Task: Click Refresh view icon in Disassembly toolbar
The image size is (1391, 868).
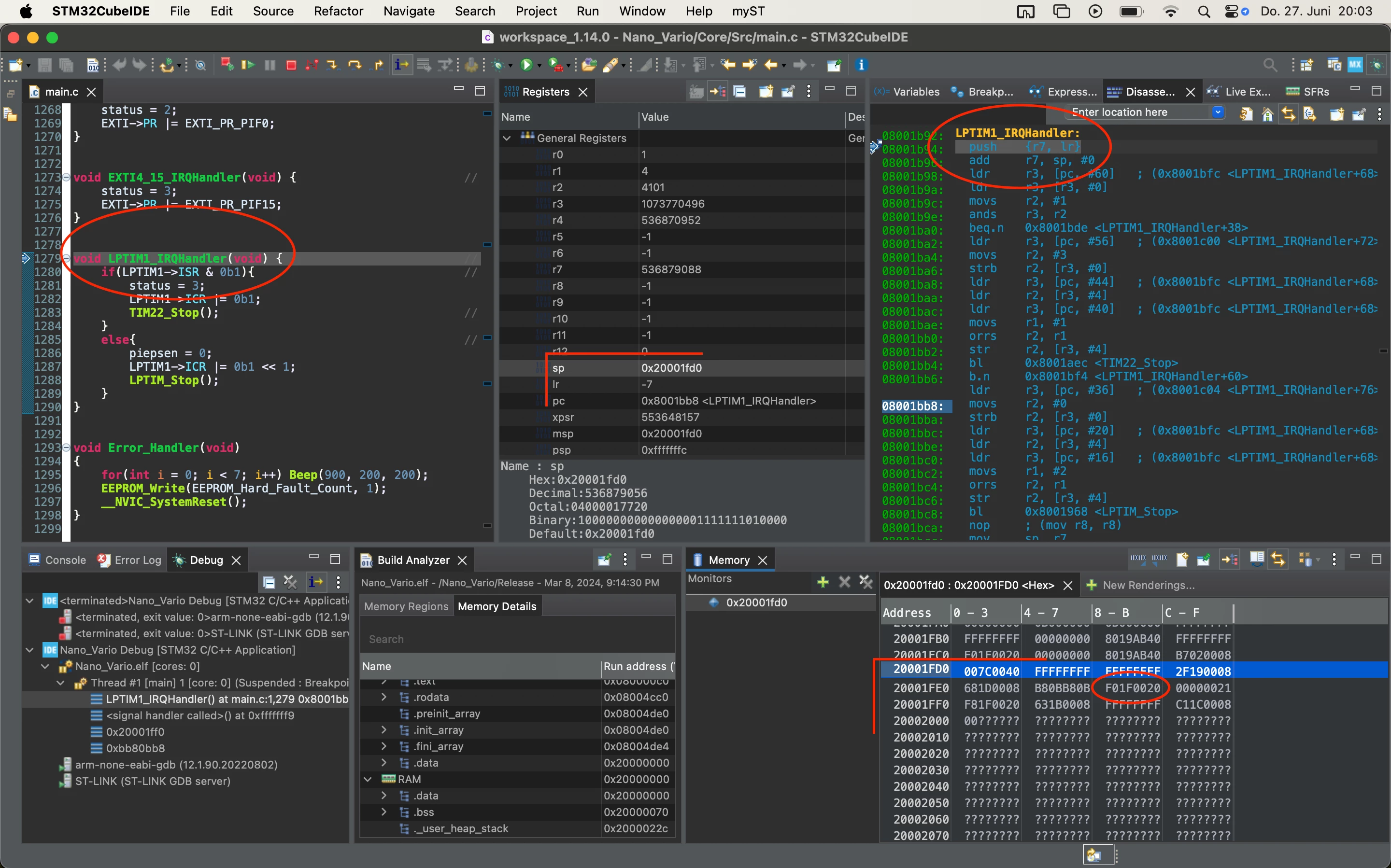Action: point(1246,113)
